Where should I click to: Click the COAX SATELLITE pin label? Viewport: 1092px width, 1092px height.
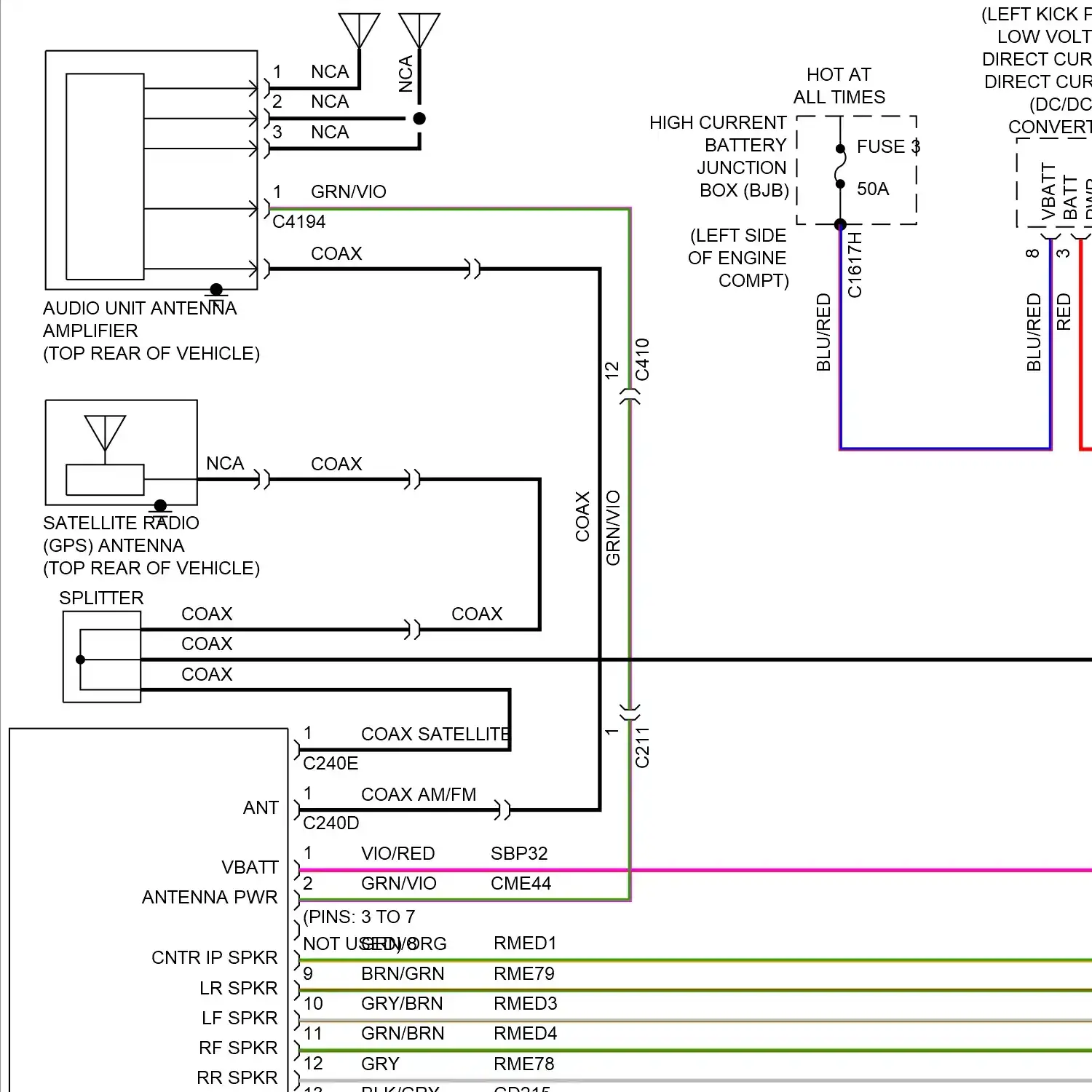pos(435,734)
